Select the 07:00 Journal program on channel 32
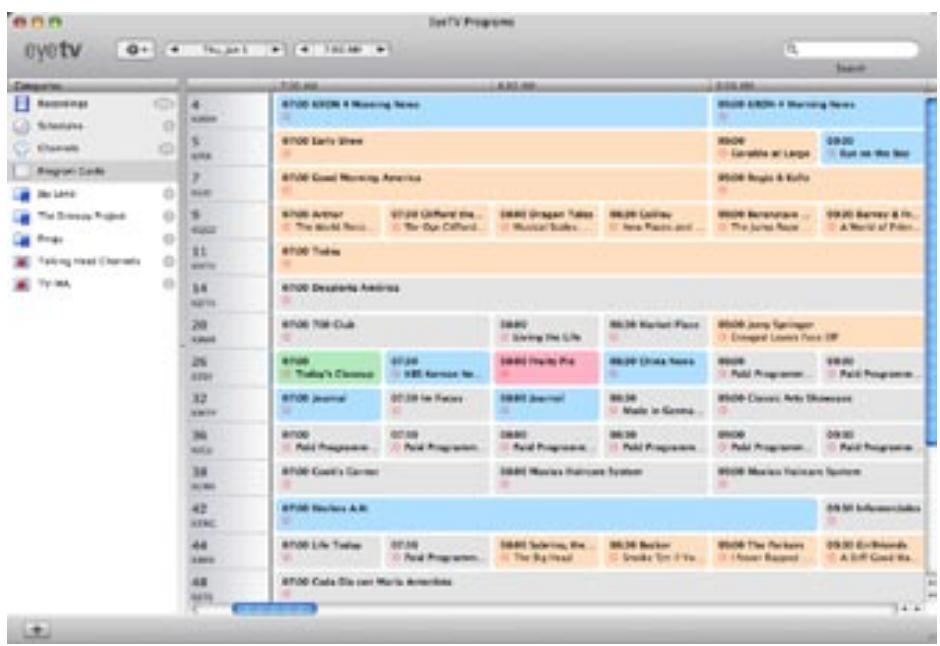The image size is (940, 646). [329, 404]
